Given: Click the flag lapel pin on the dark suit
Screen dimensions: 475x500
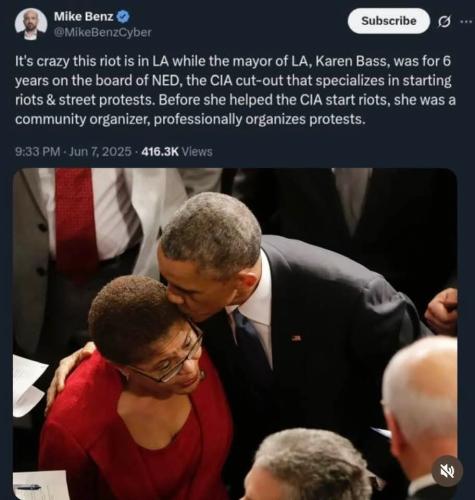Looking at the screenshot, I should pyautogui.click(x=296, y=338).
